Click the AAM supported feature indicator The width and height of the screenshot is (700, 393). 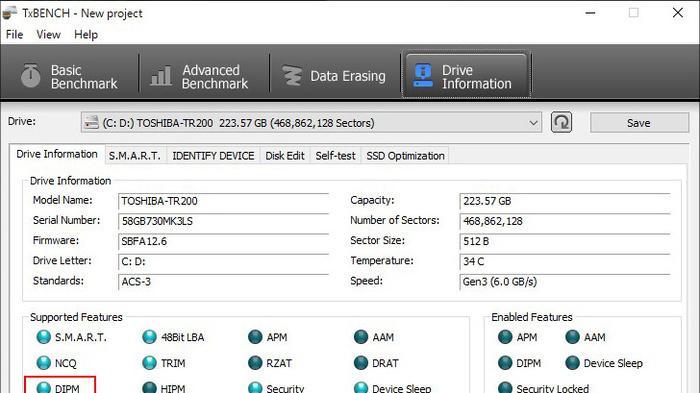point(361,337)
